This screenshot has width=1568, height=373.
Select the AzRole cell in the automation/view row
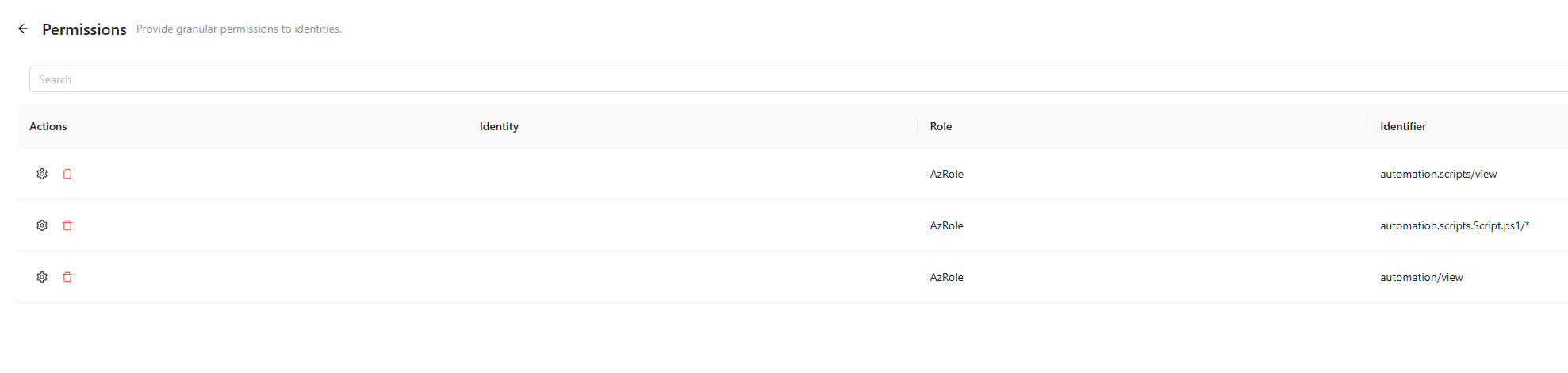pyautogui.click(x=946, y=277)
